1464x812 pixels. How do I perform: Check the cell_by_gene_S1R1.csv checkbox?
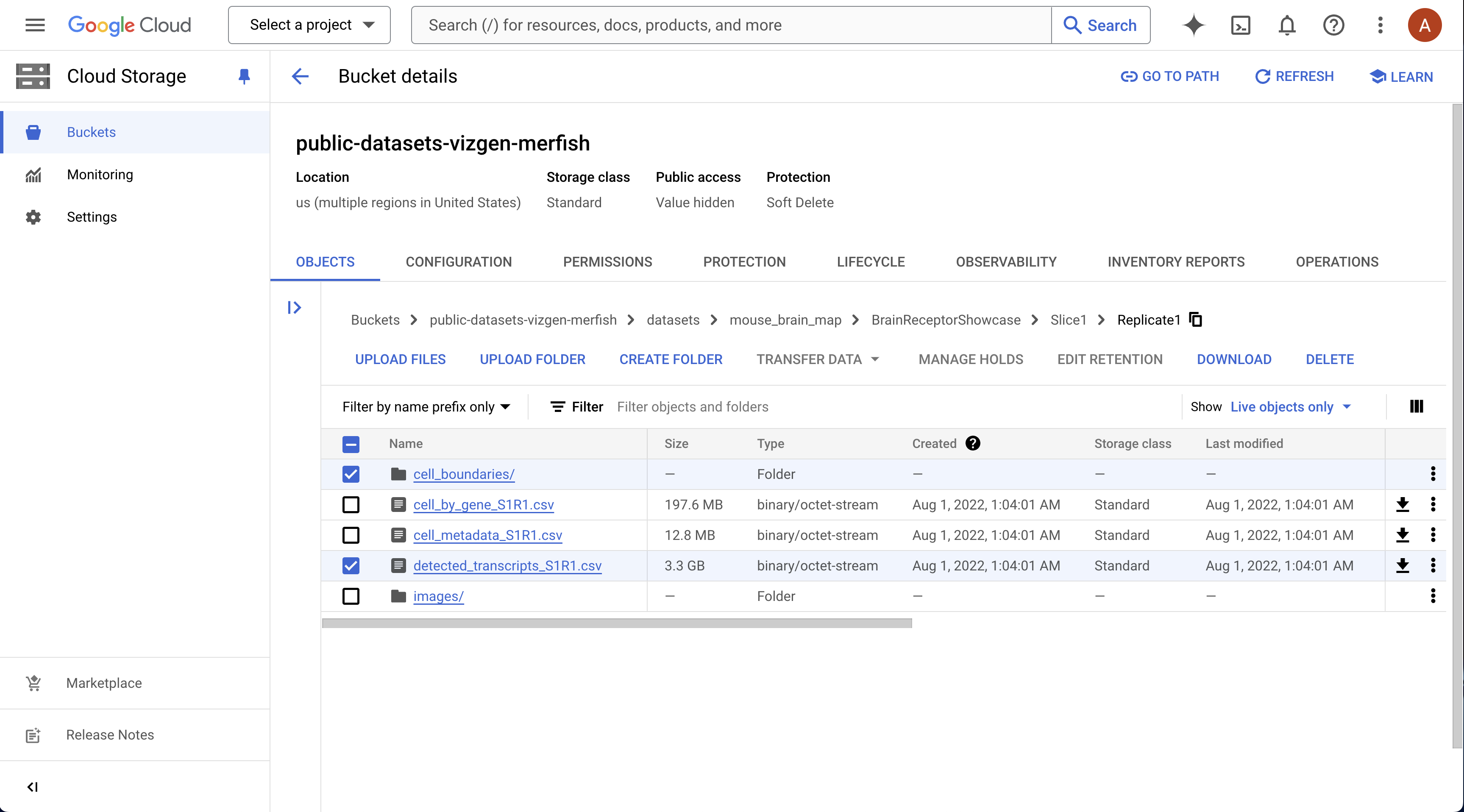pyautogui.click(x=351, y=505)
